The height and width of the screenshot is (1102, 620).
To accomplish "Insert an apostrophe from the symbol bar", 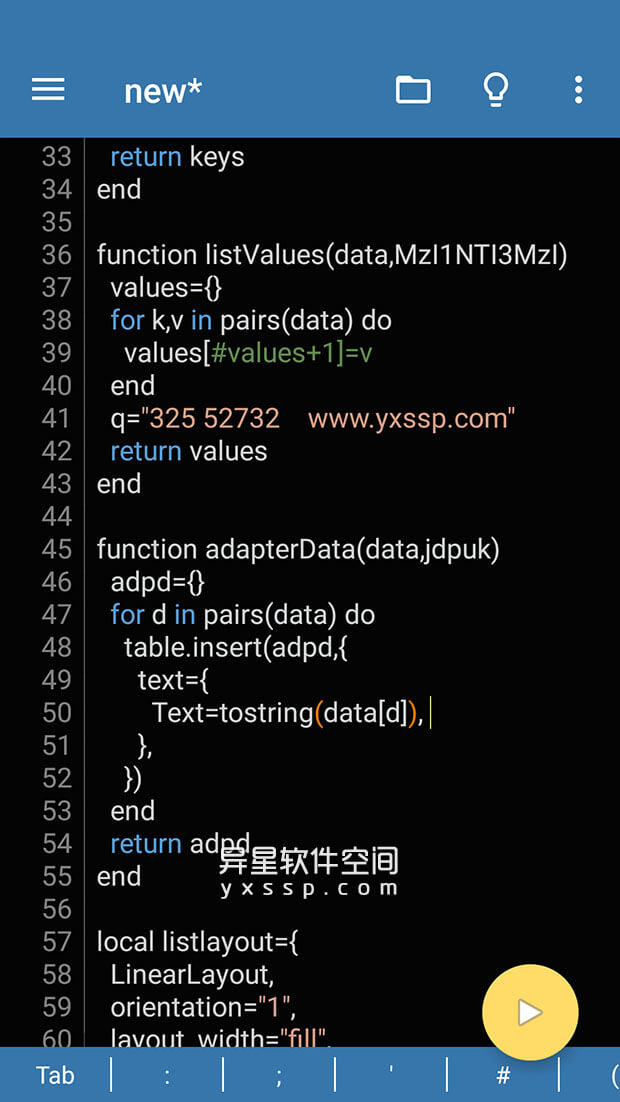I will click(x=390, y=1075).
